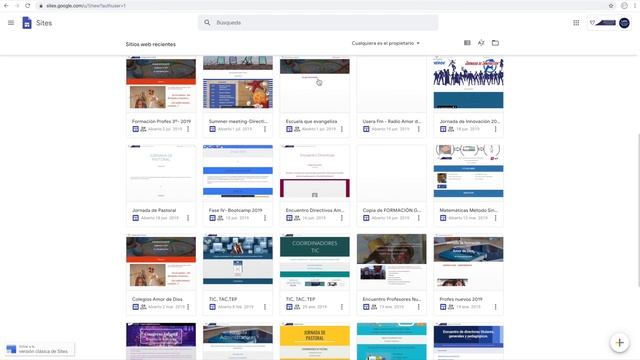Open the Encuentro Directivos Am... thumbnail

[315, 173]
